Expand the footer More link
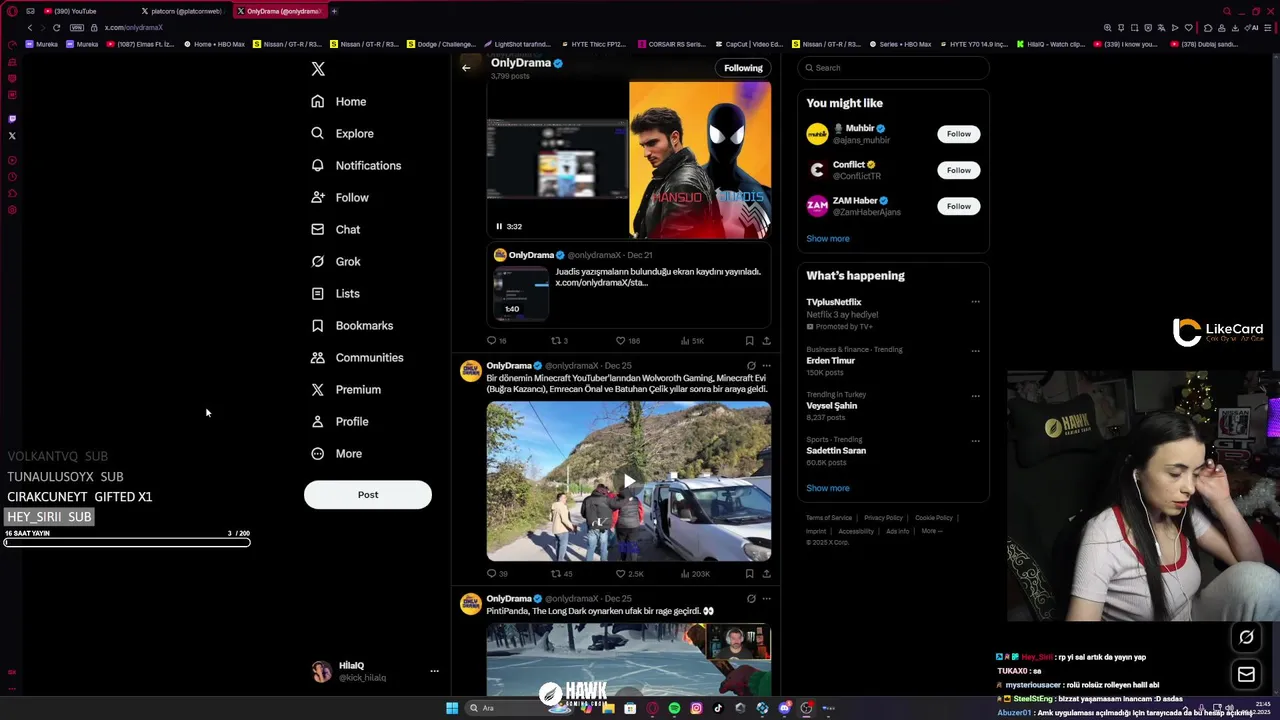This screenshot has width=1280, height=720. tap(931, 531)
